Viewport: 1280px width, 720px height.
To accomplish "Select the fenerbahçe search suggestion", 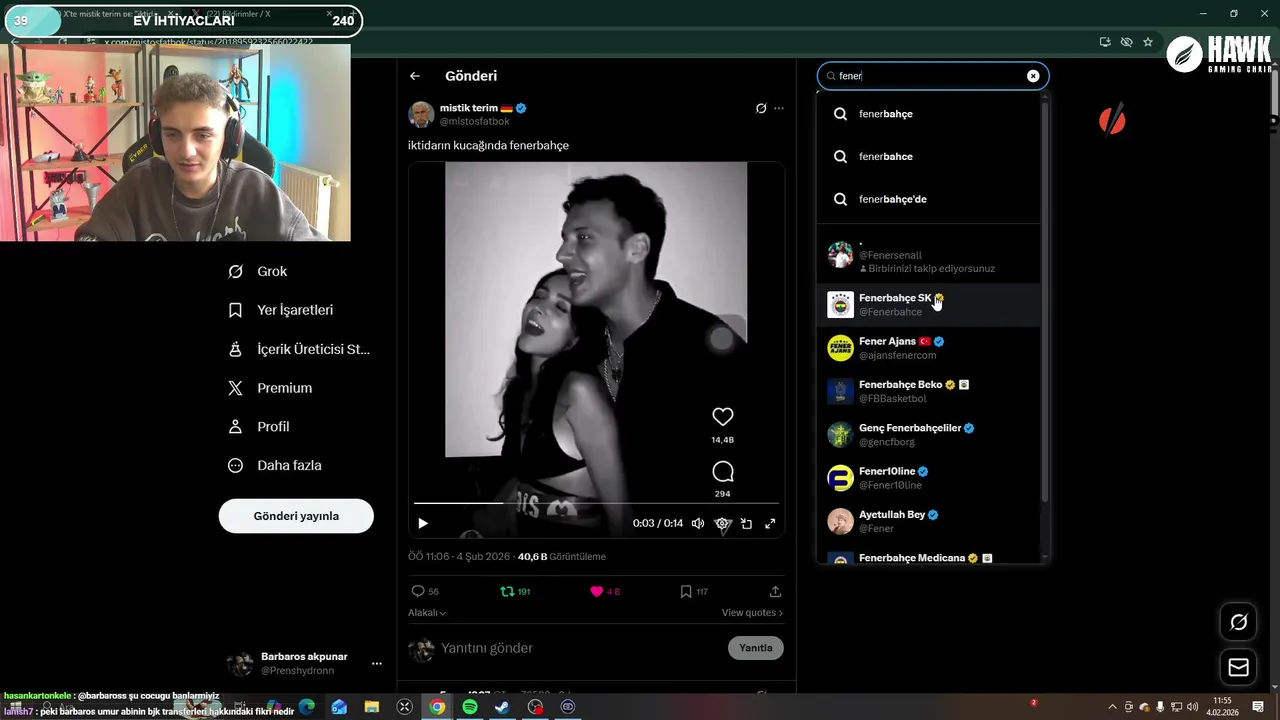I will pyautogui.click(x=929, y=114).
